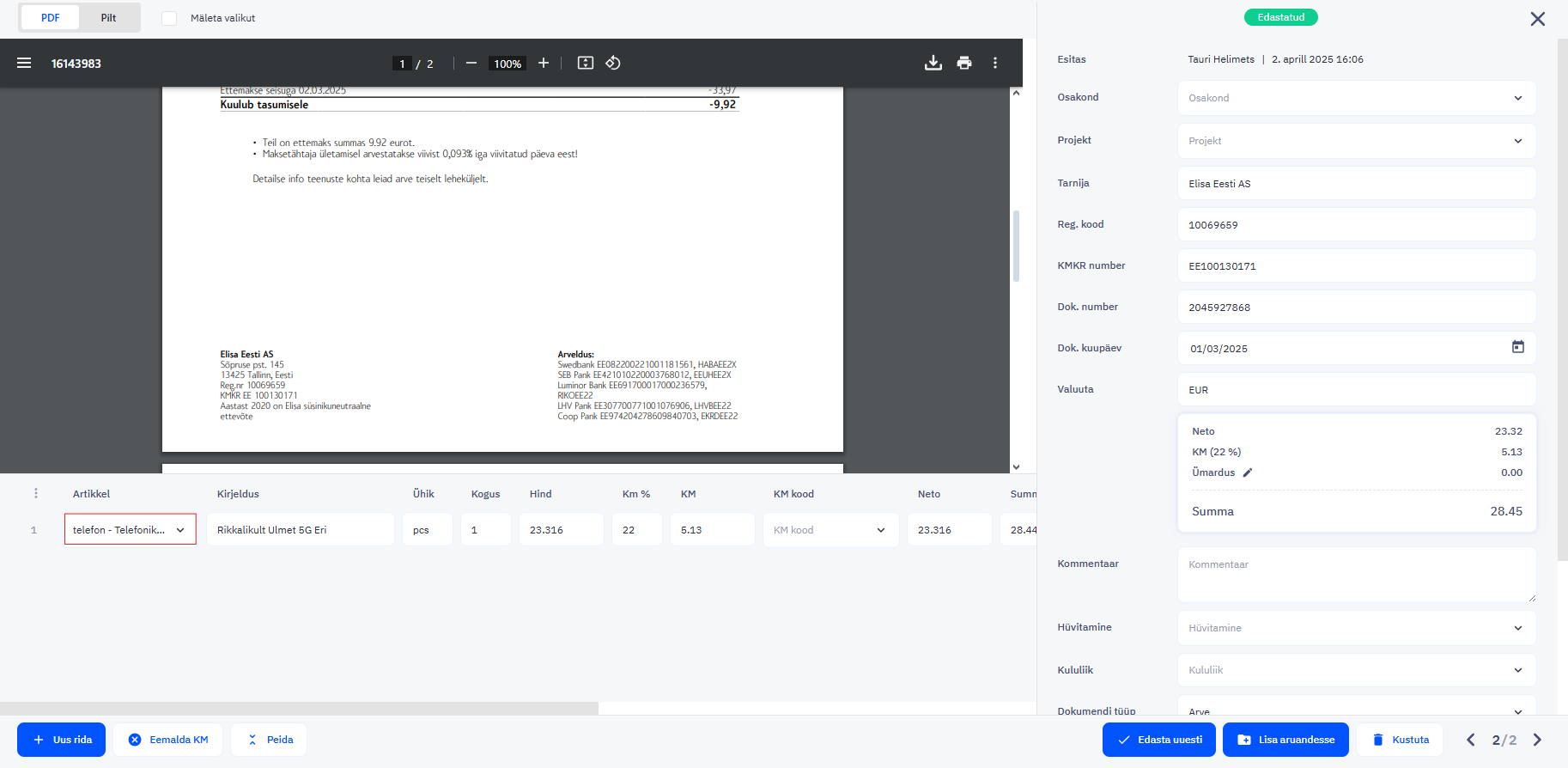Open the Hüvitamine dropdown

coord(1357,628)
